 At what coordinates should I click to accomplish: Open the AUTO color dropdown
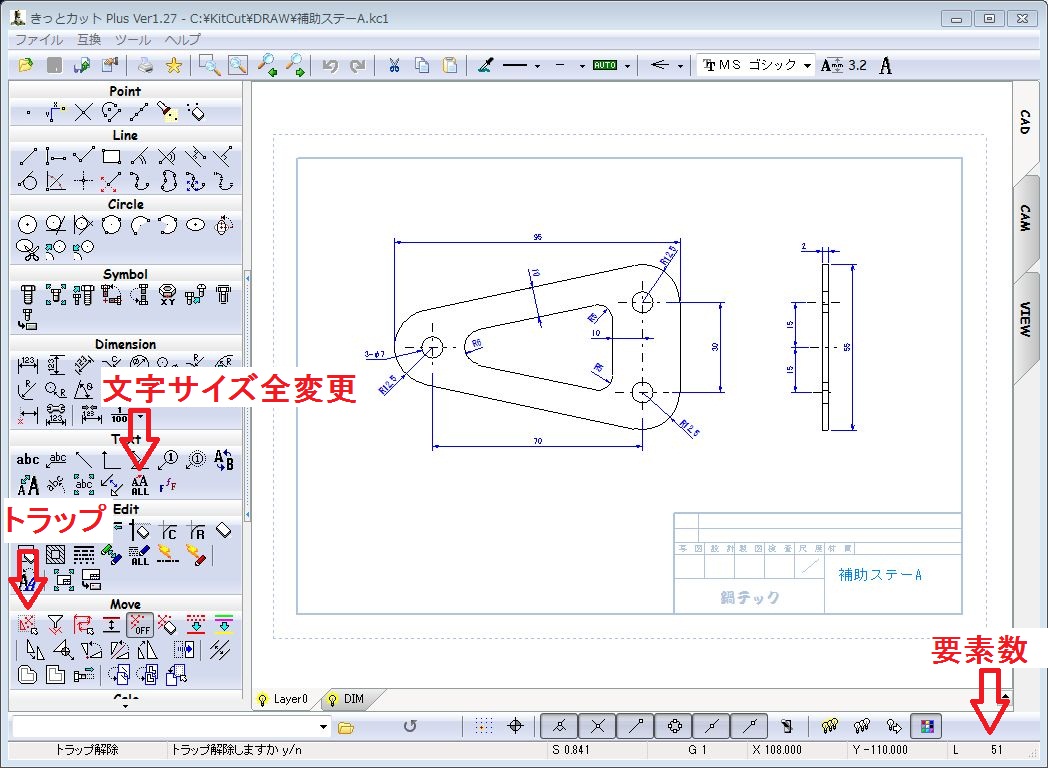click(627, 66)
